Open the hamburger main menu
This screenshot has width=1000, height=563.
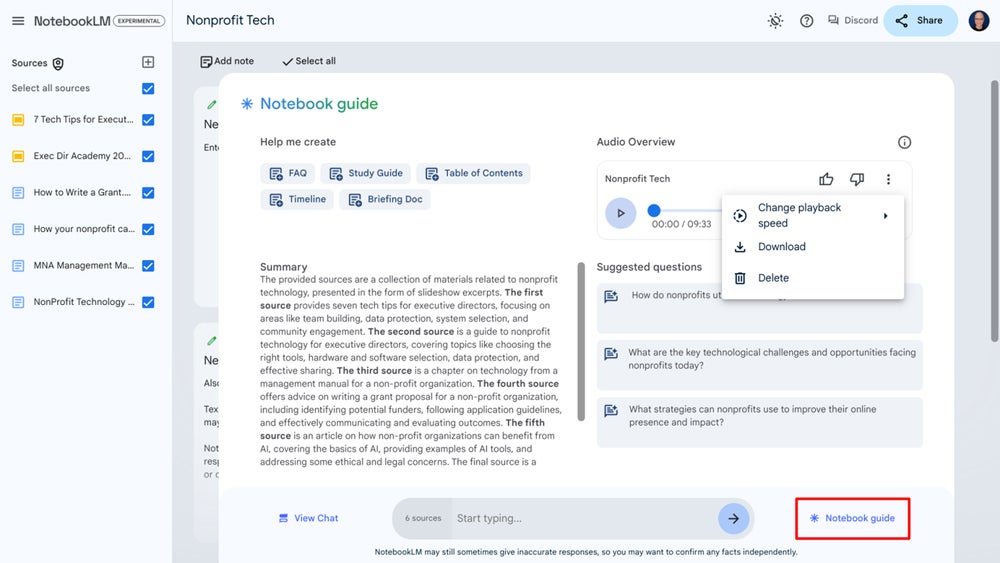pos(17,20)
